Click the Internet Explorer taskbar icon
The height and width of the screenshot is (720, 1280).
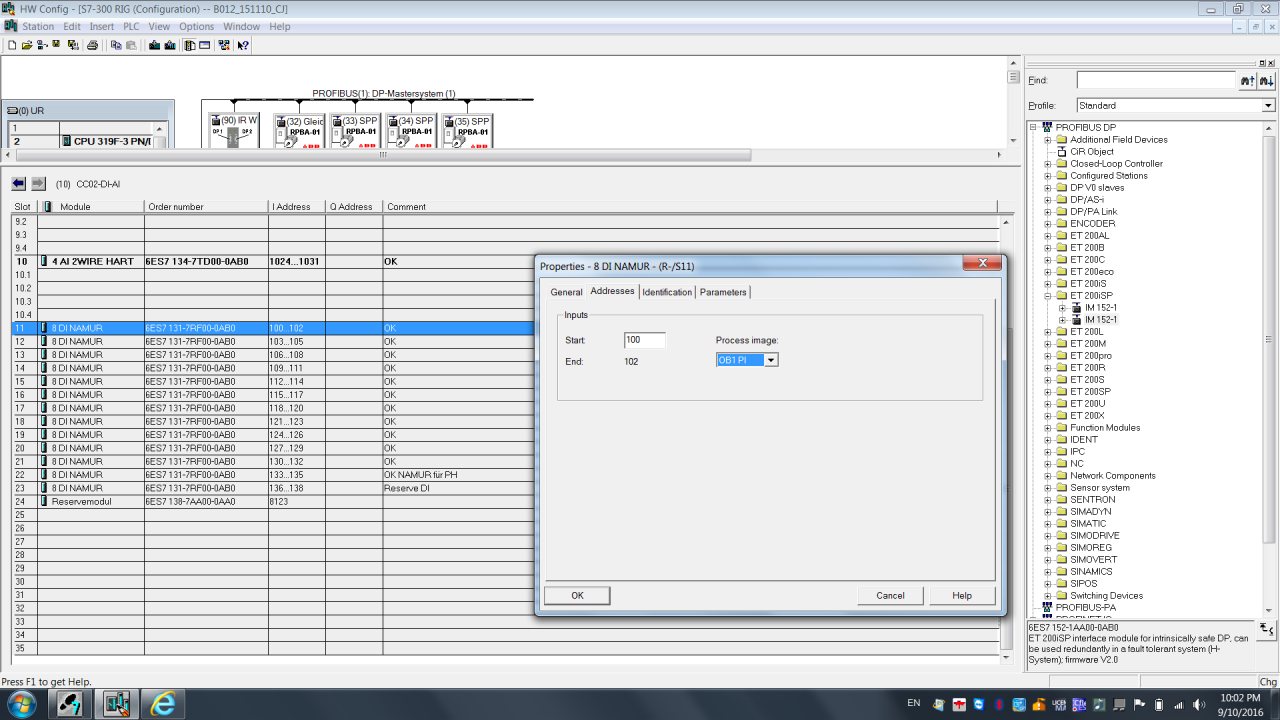click(163, 704)
